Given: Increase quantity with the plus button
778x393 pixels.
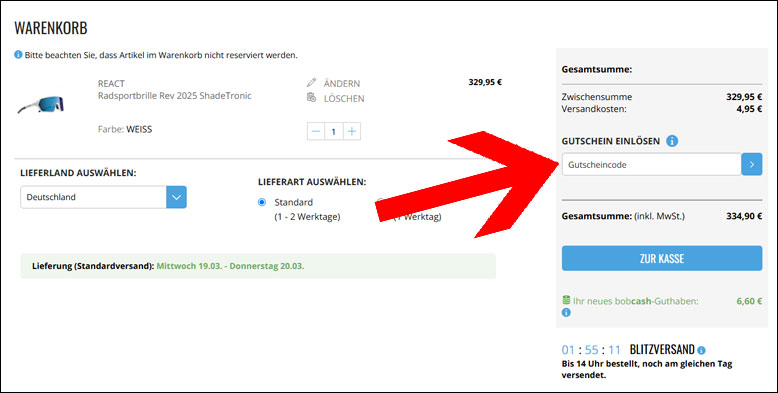Looking at the screenshot, I should [x=352, y=131].
